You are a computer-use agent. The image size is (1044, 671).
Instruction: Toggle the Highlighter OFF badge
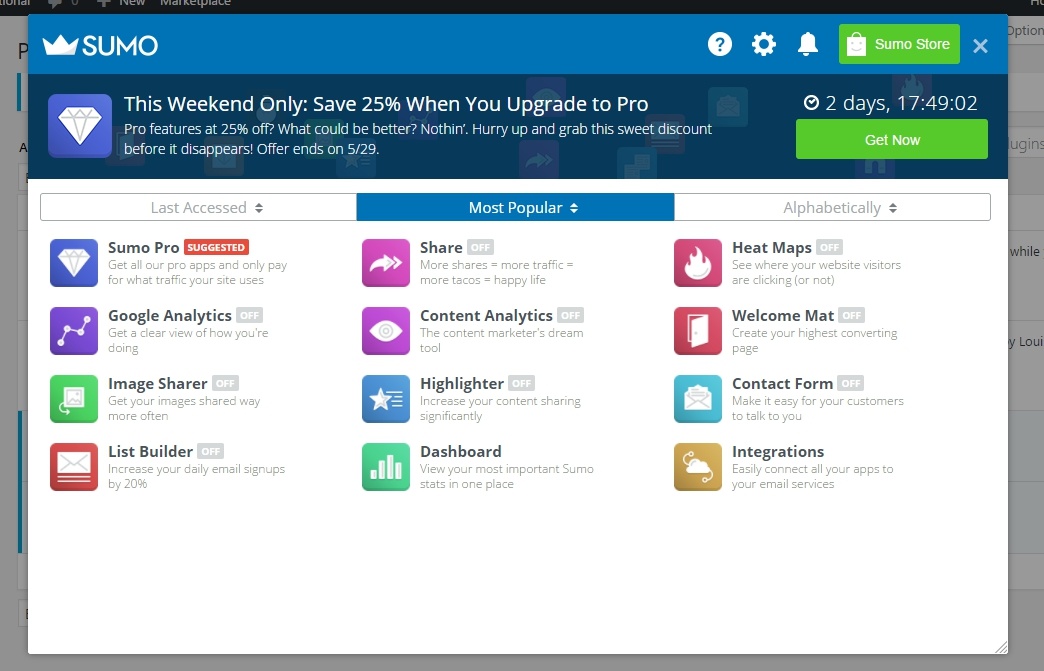pyautogui.click(x=521, y=383)
